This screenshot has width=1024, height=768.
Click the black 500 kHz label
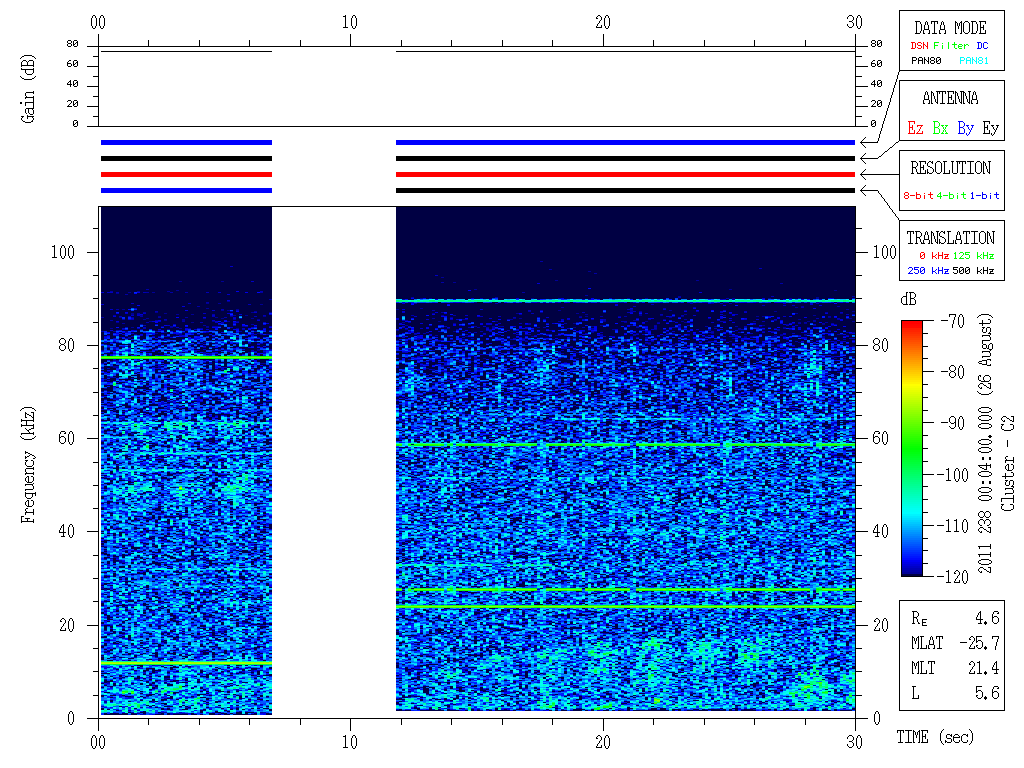(x=973, y=270)
